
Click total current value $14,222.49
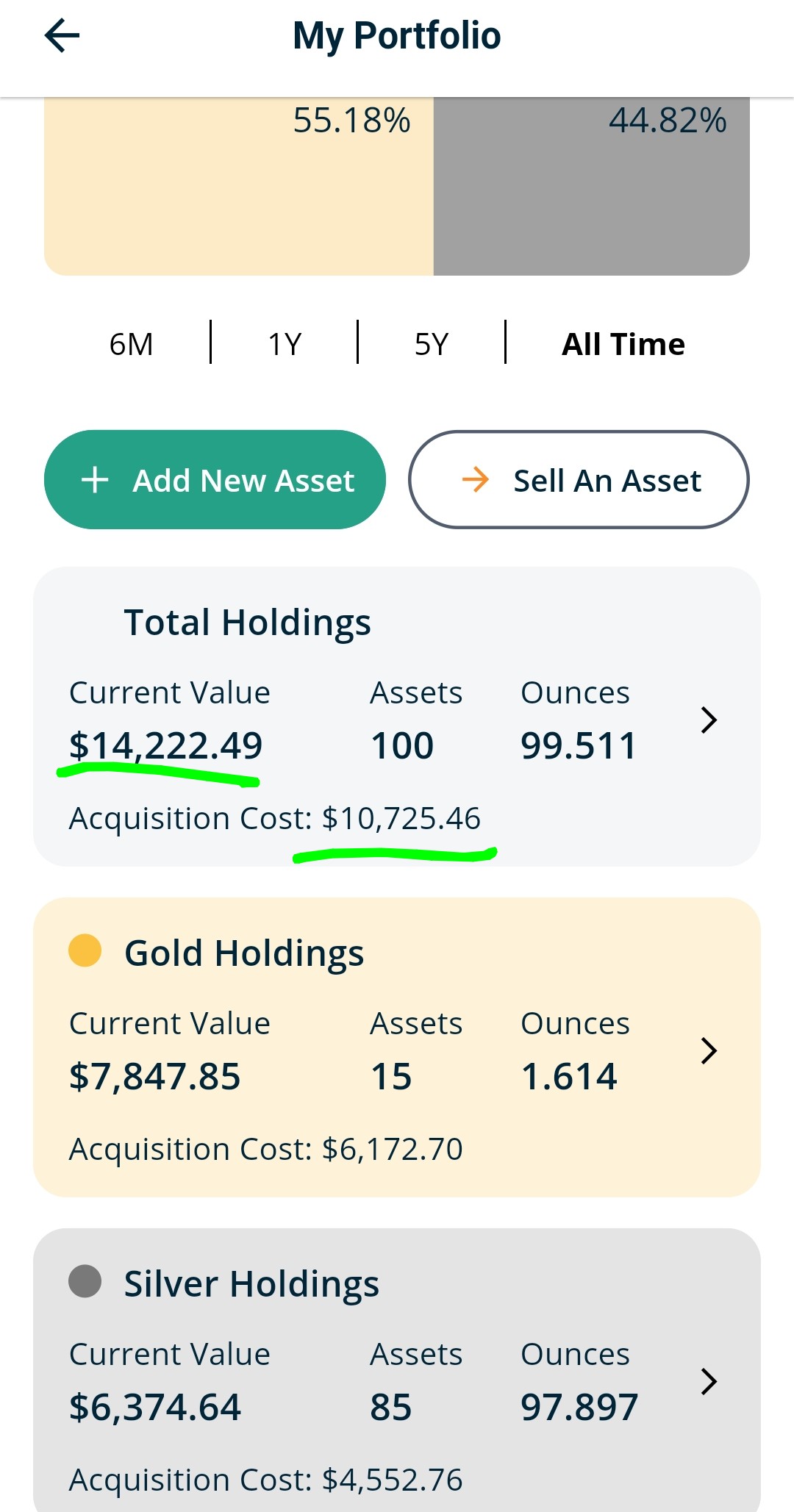point(165,745)
